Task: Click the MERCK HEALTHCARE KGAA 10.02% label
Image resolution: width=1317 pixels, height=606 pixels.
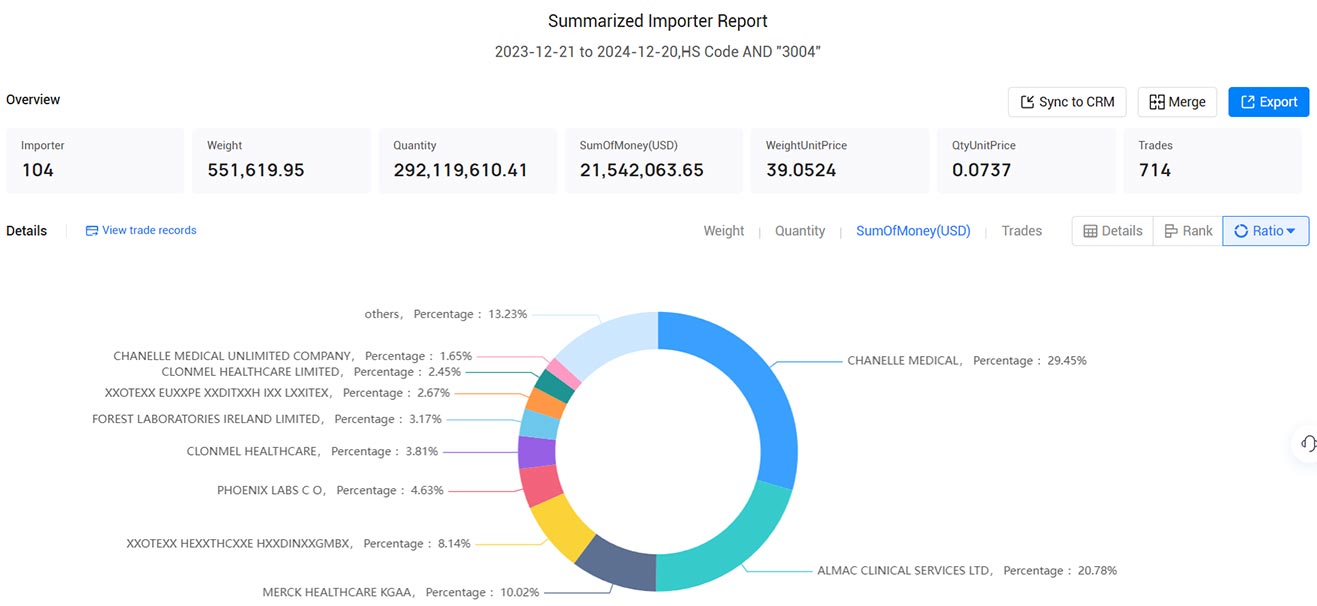Action: click(x=401, y=592)
